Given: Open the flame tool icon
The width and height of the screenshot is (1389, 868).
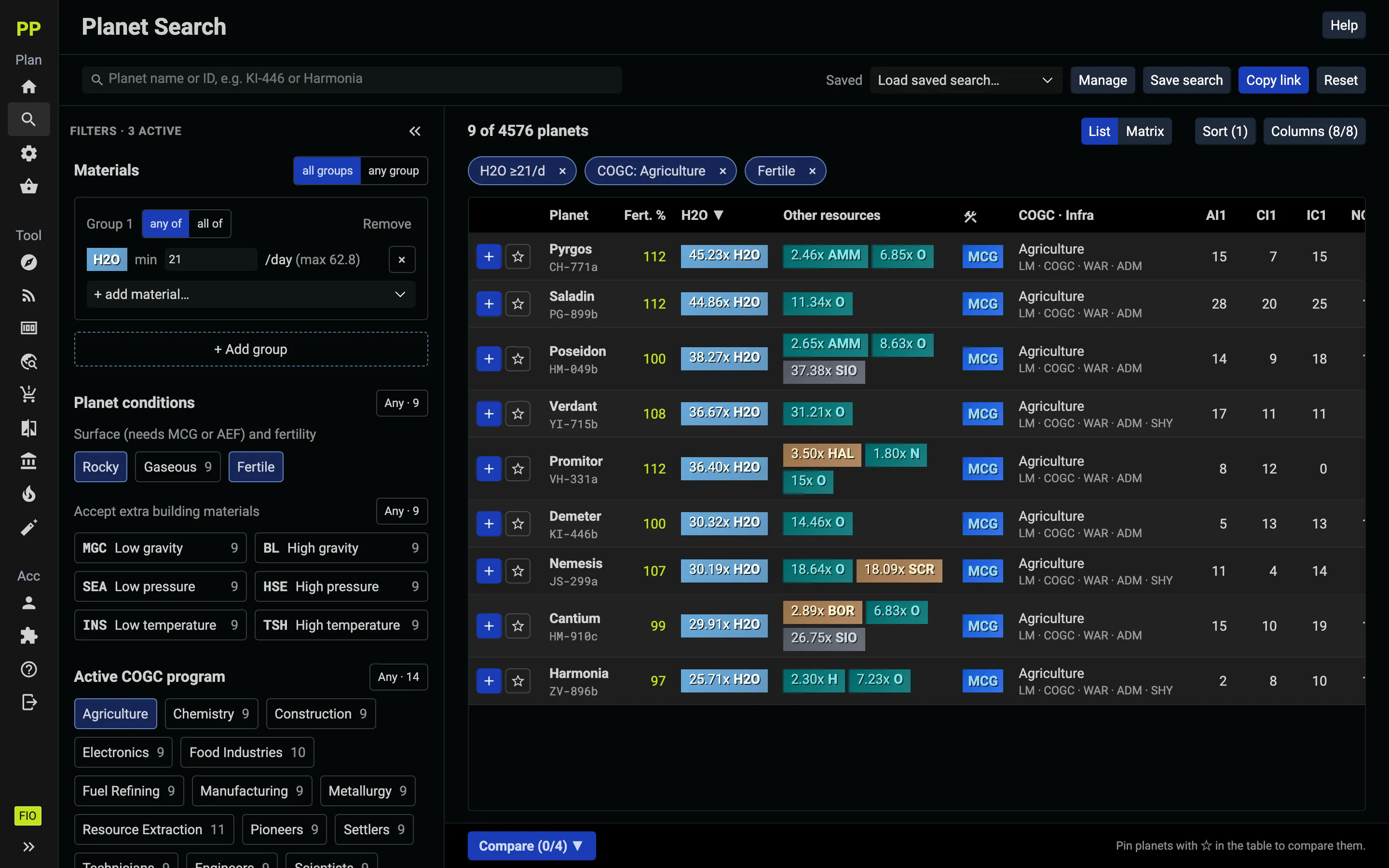Looking at the screenshot, I should click(29, 494).
